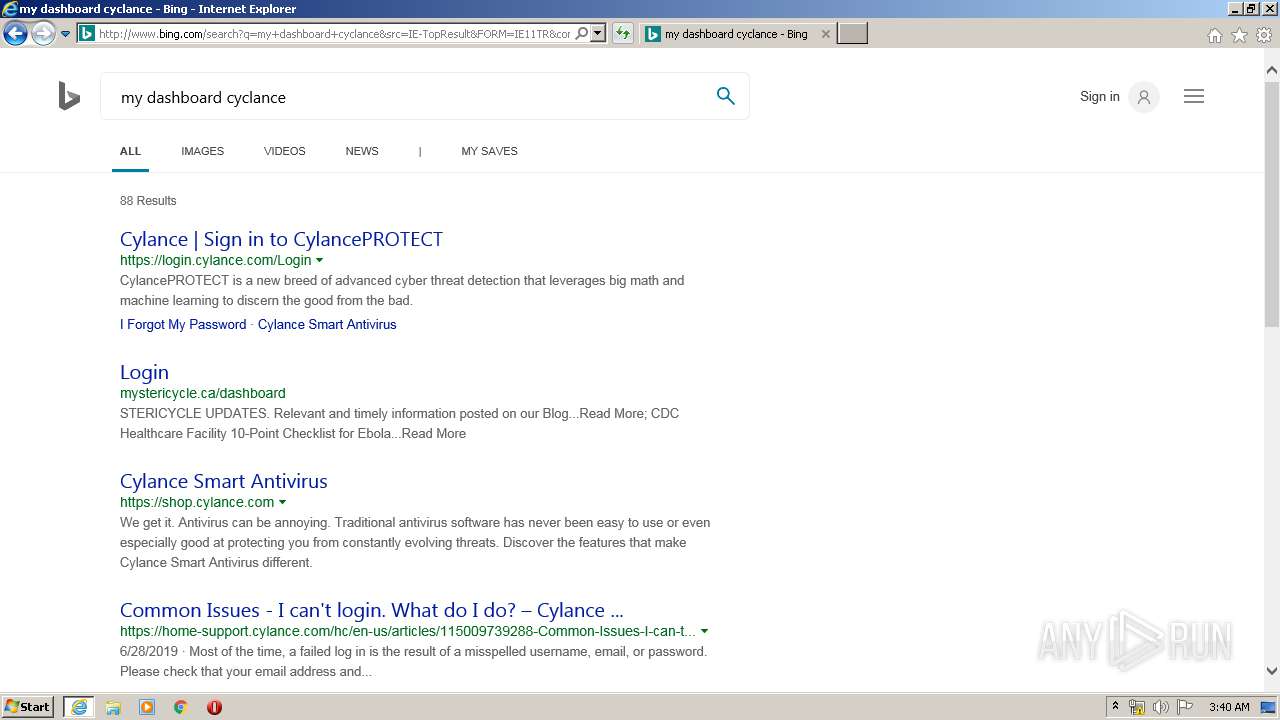Open IE Tools gear menu

[x=1264, y=35]
